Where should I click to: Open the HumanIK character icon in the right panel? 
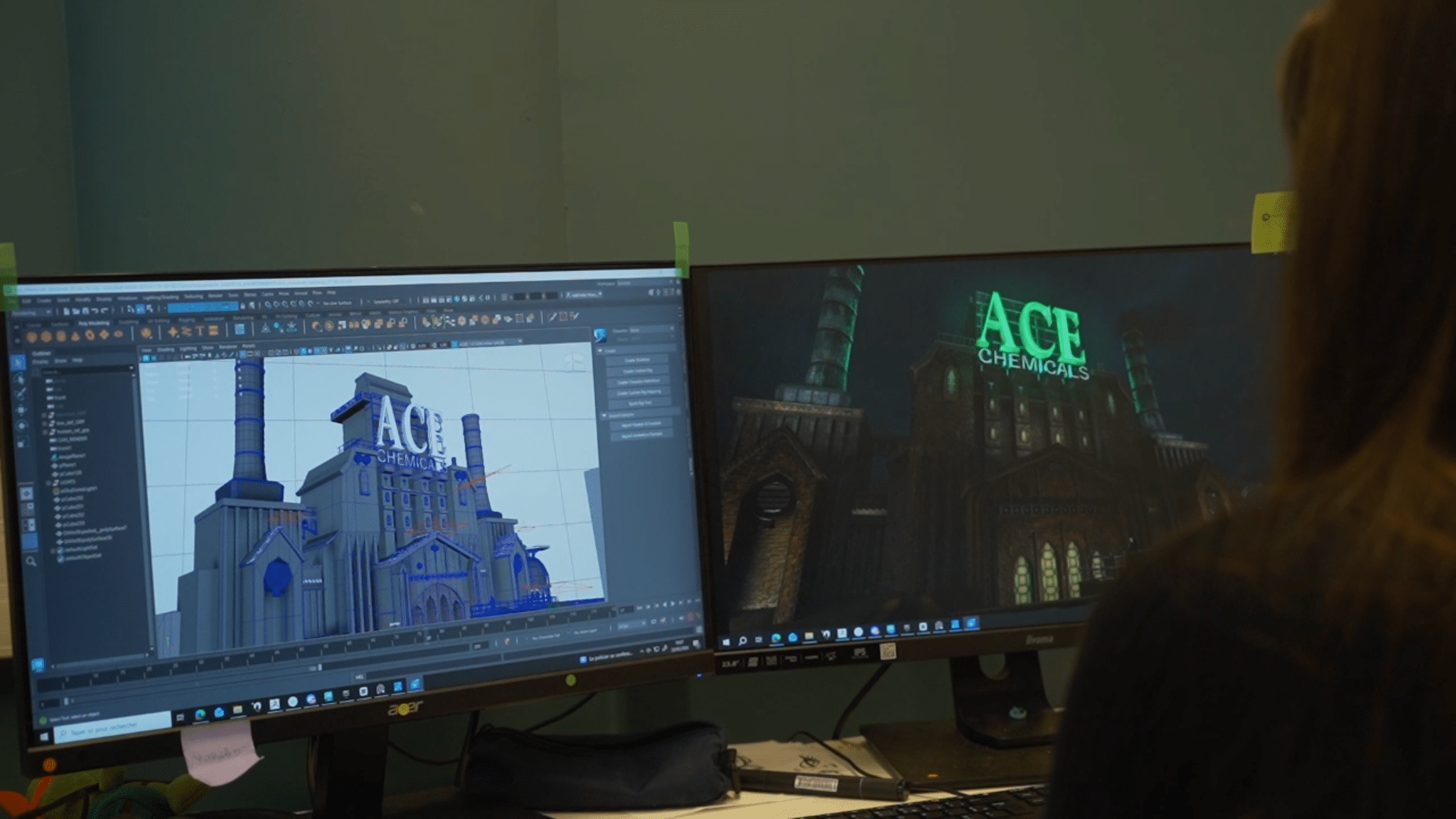click(601, 335)
